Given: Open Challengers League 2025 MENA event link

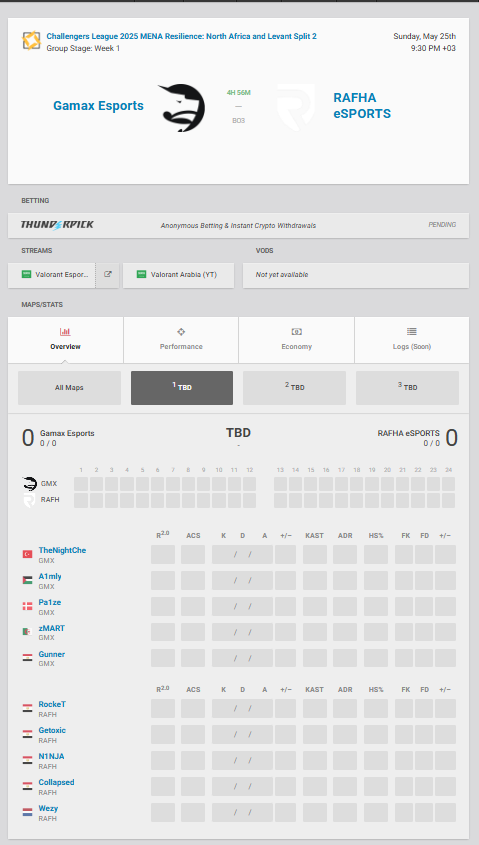Looking at the screenshot, I should pyautogui.click(x=182, y=36).
